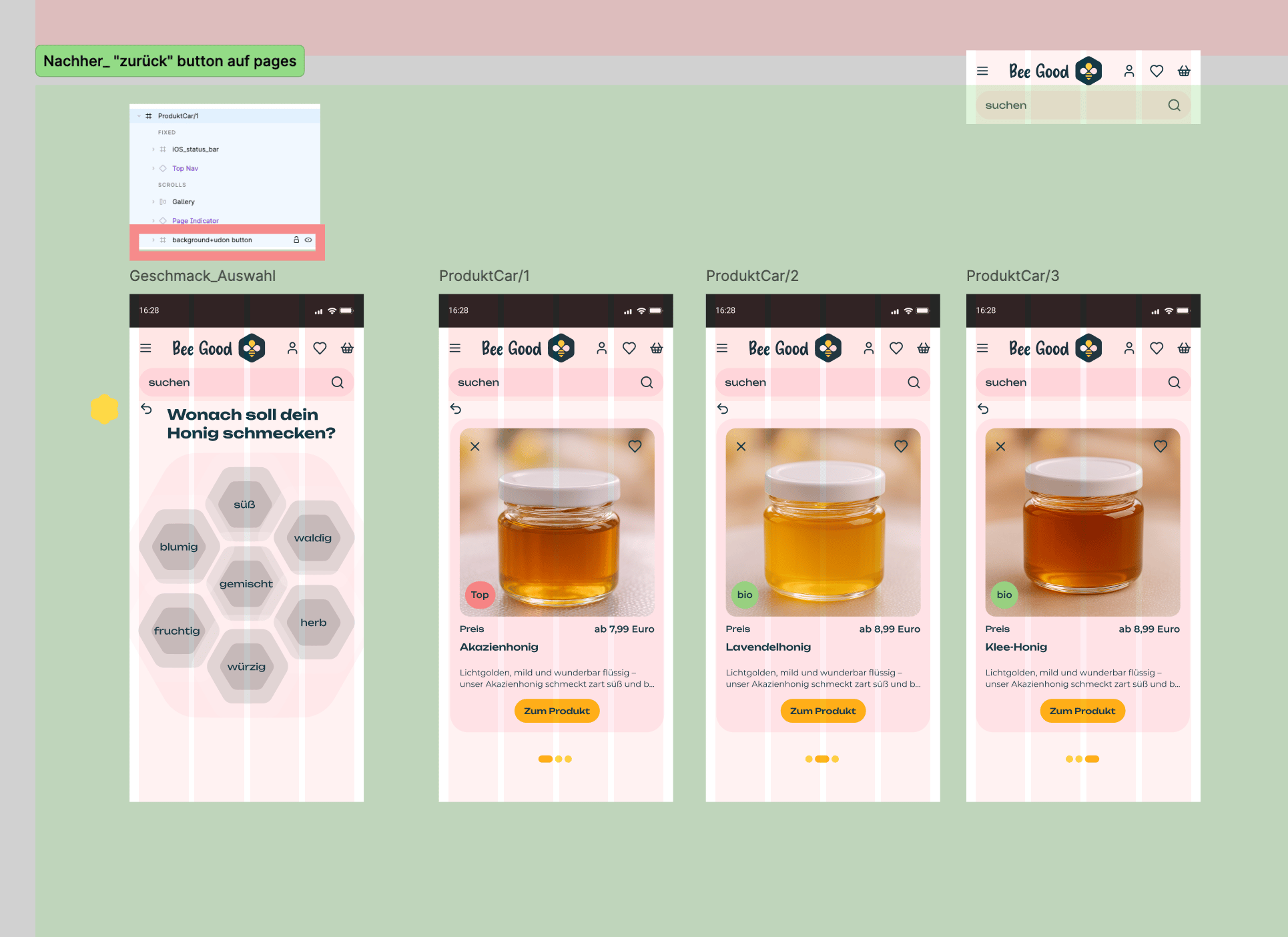Click back arrow on ProduktCar/3 screen
The image size is (1288, 937).
[983, 408]
